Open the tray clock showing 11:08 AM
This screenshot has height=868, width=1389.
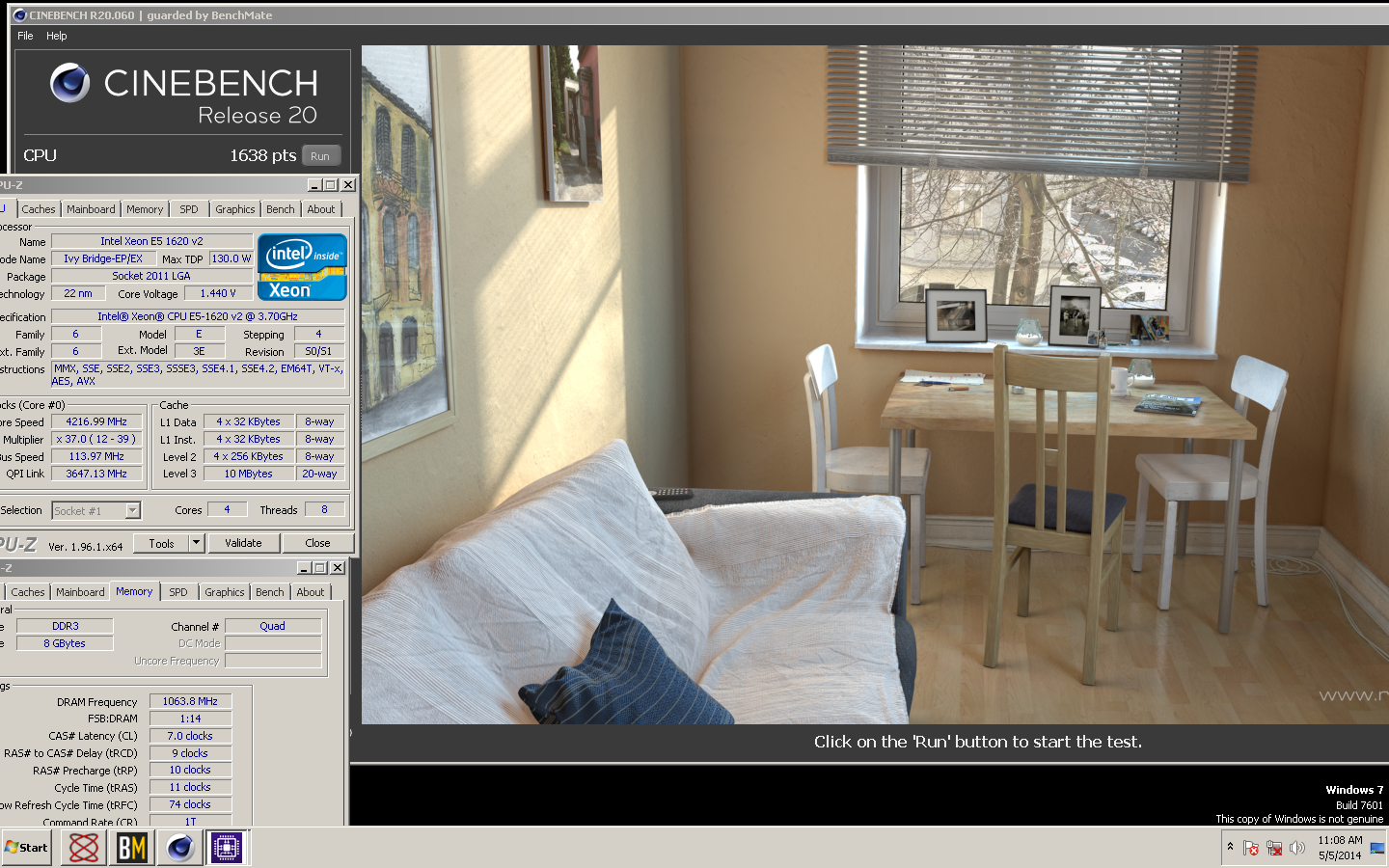(x=1340, y=848)
